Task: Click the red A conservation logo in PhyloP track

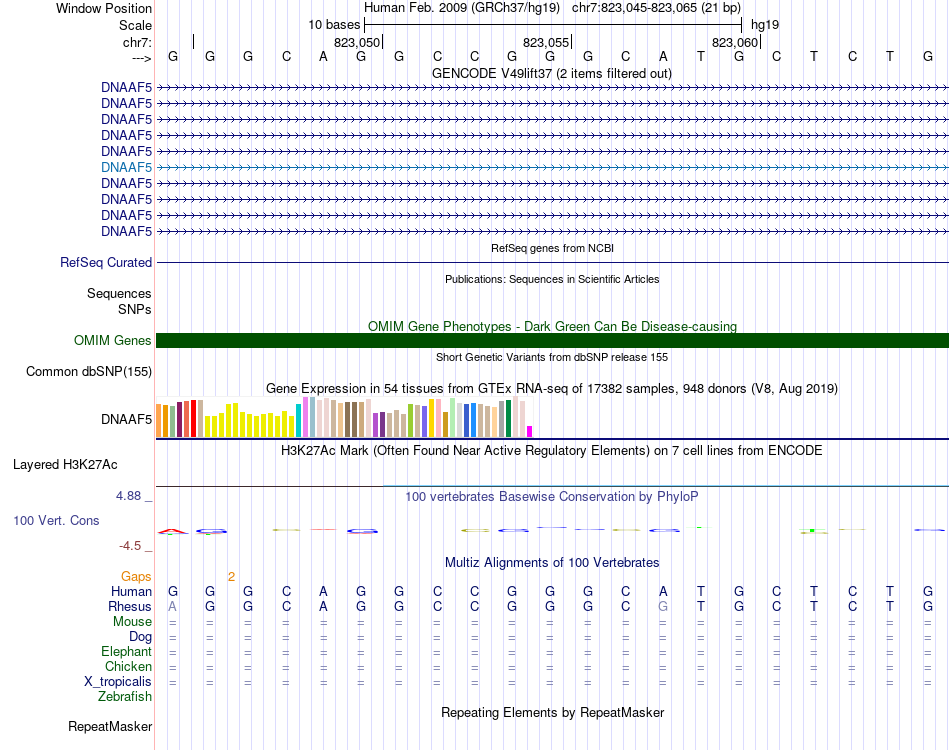Action: click(173, 532)
